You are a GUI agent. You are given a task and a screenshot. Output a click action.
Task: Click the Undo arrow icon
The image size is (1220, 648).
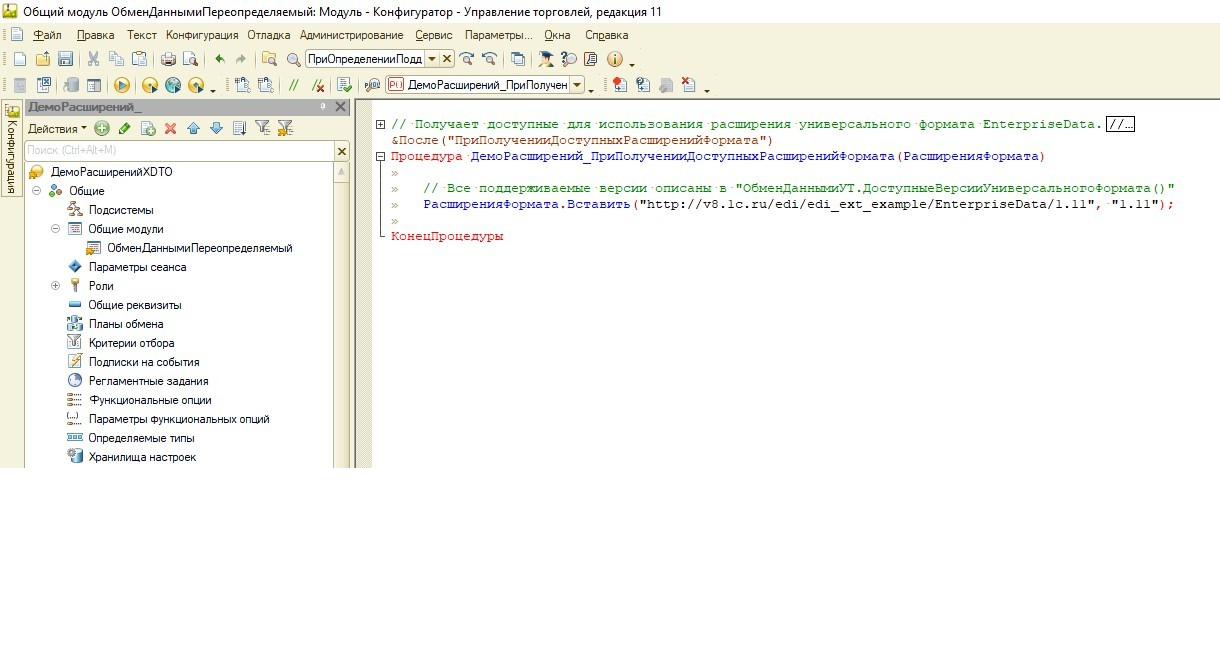tap(219, 59)
